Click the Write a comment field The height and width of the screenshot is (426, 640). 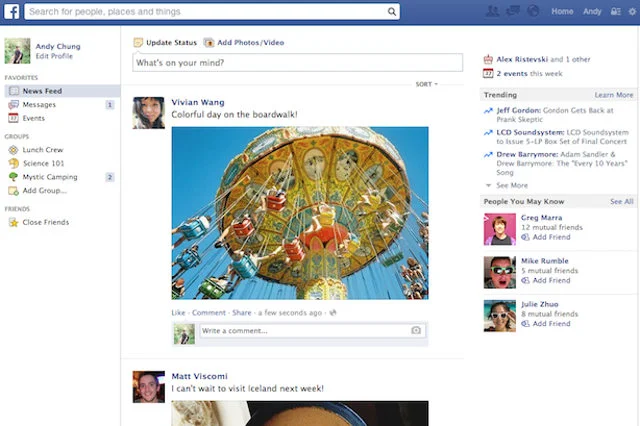coord(313,331)
